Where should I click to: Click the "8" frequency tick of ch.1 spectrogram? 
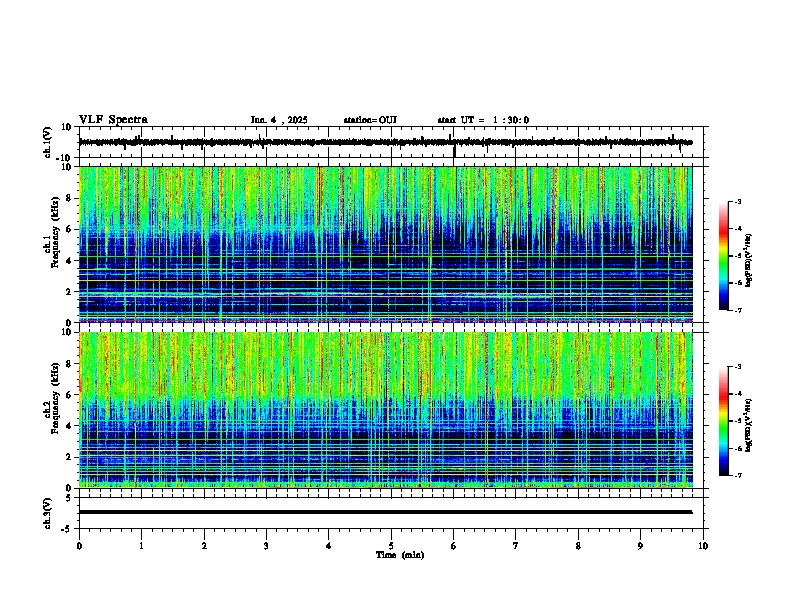[x=69, y=198]
